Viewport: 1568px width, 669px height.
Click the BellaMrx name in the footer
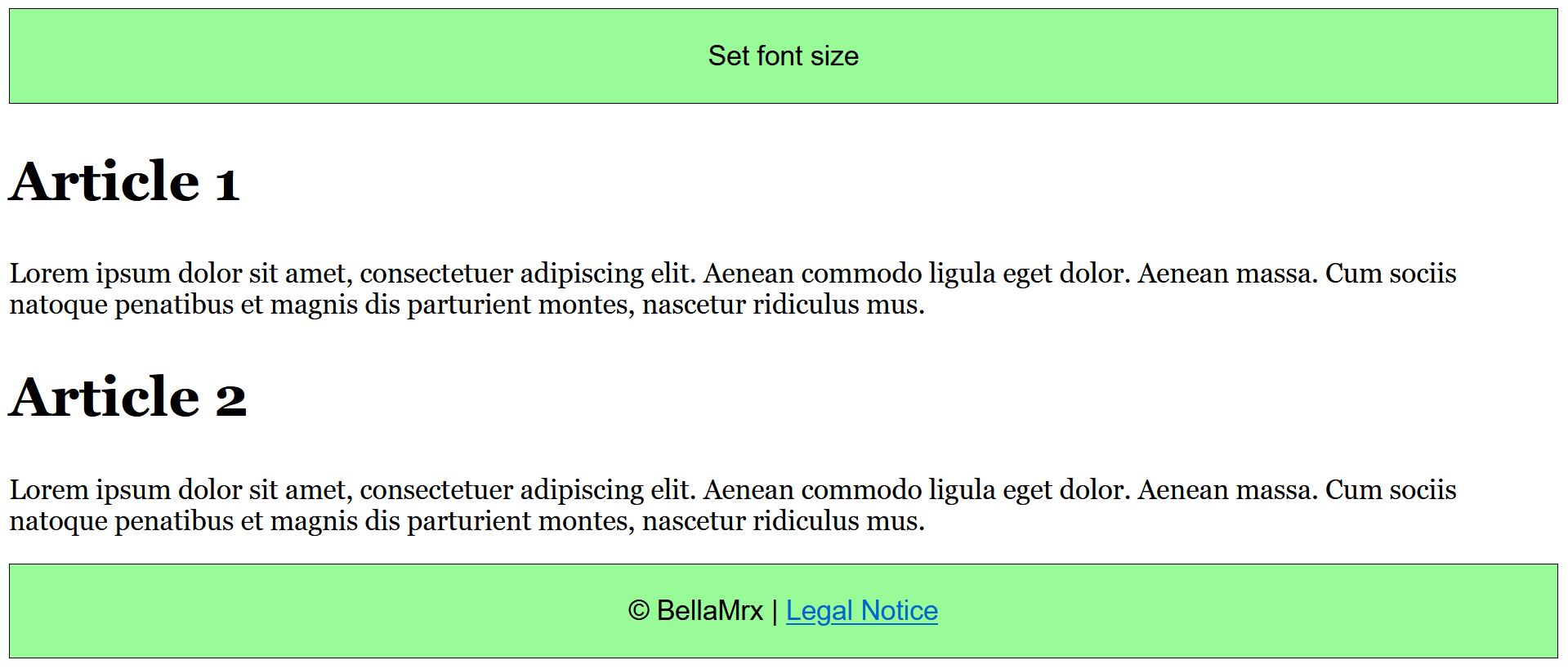(709, 611)
